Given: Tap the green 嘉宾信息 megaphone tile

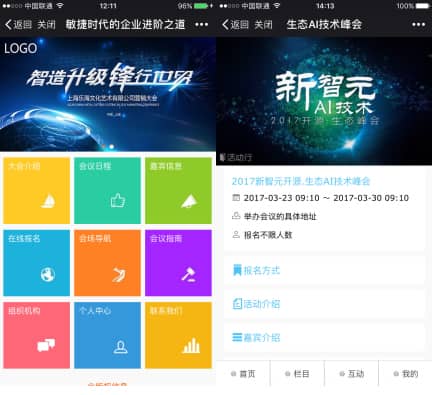Looking at the screenshot, I should coord(178,191).
